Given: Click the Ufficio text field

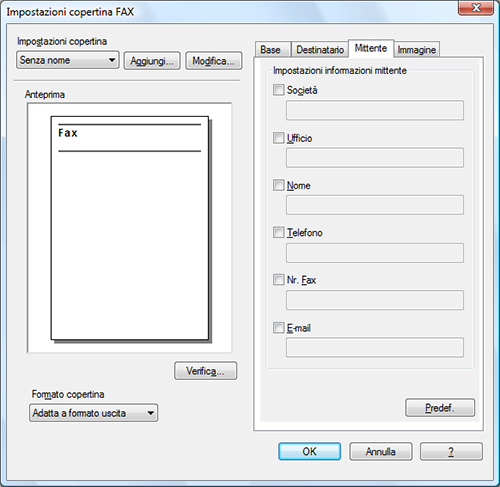Looking at the screenshot, I should click(x=375, y=158).
